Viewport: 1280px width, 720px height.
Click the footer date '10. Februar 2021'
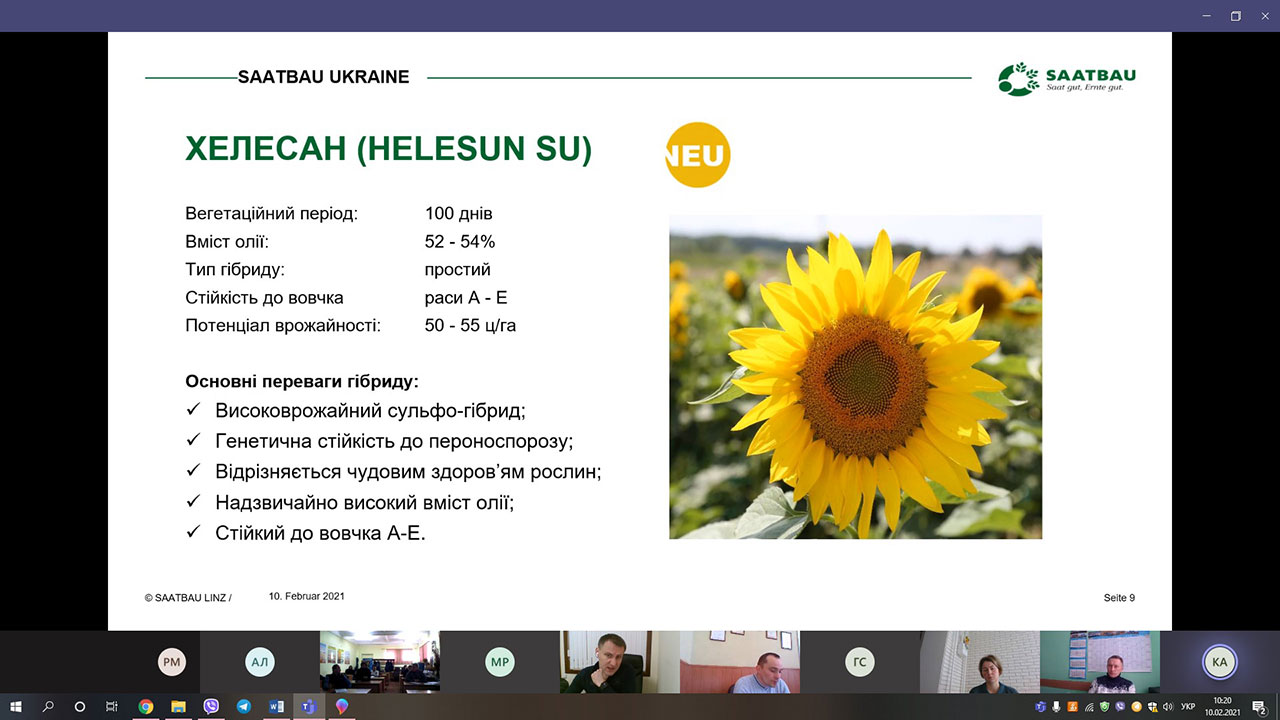click(x=306, y=596)
